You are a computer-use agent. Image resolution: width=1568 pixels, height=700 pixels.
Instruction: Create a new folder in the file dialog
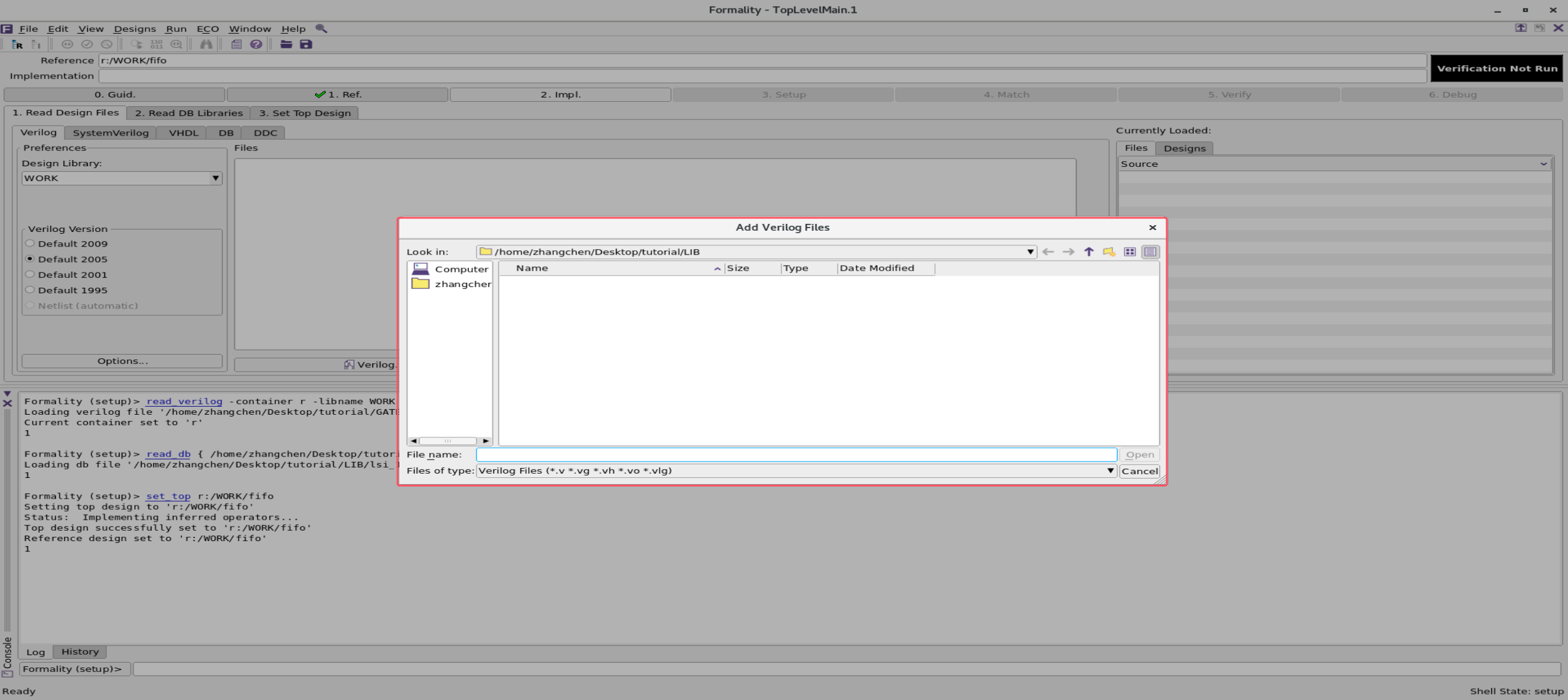click(x=1109, y=252)
